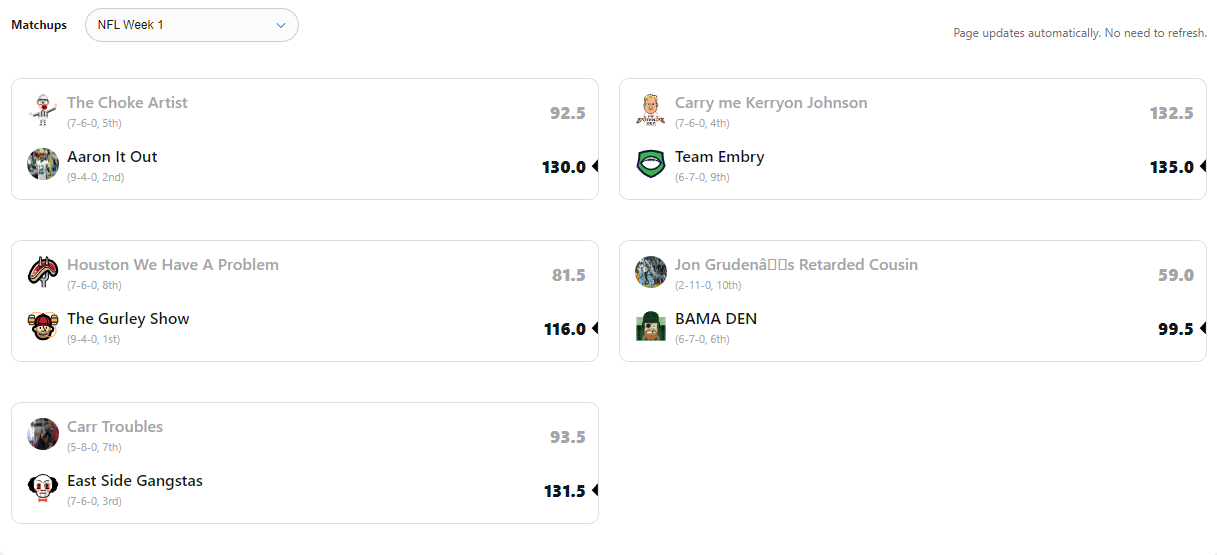This screenshot has width=1217, height=555.
Task: Click Carry me Kerryon Johnson avatar
Action: pyautogui.click(x=651, y=109)
